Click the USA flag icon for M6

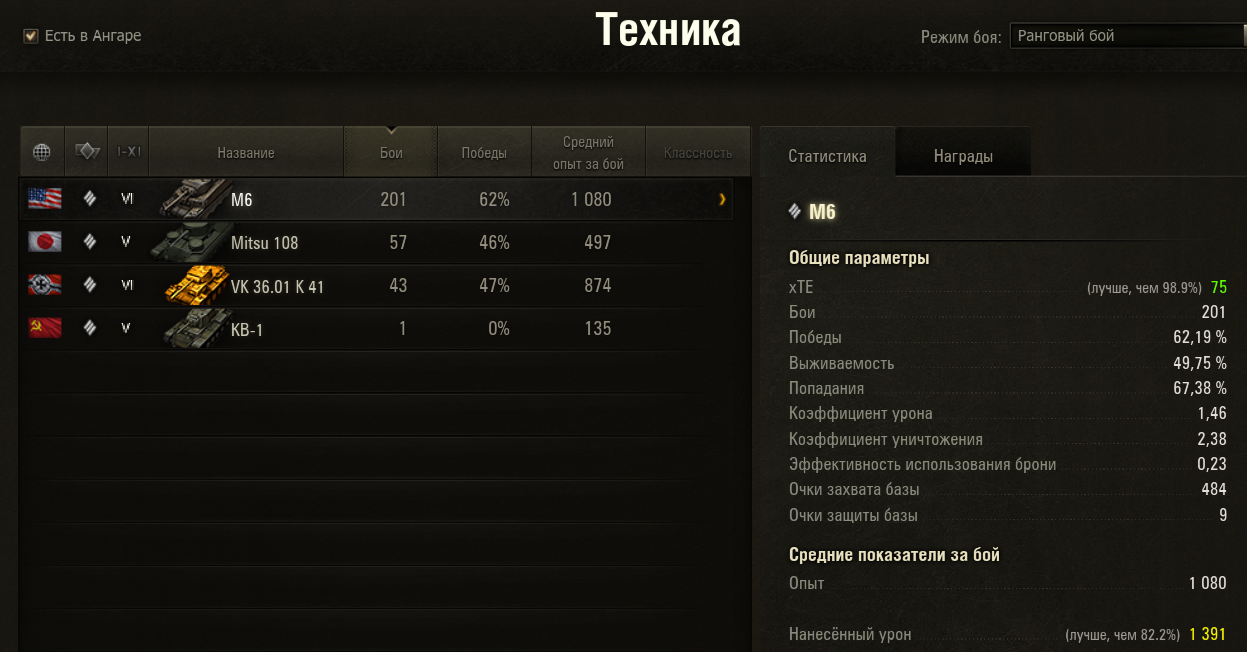pos(45,199)
